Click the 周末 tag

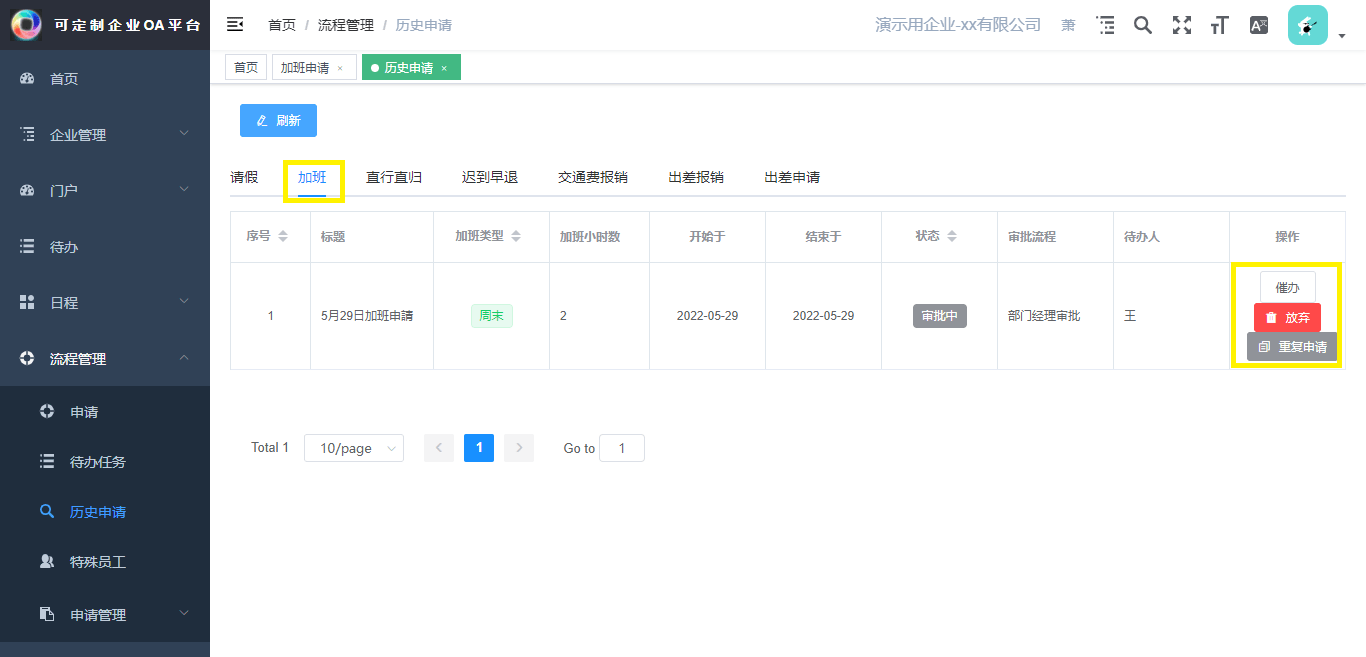coord(491,316)
